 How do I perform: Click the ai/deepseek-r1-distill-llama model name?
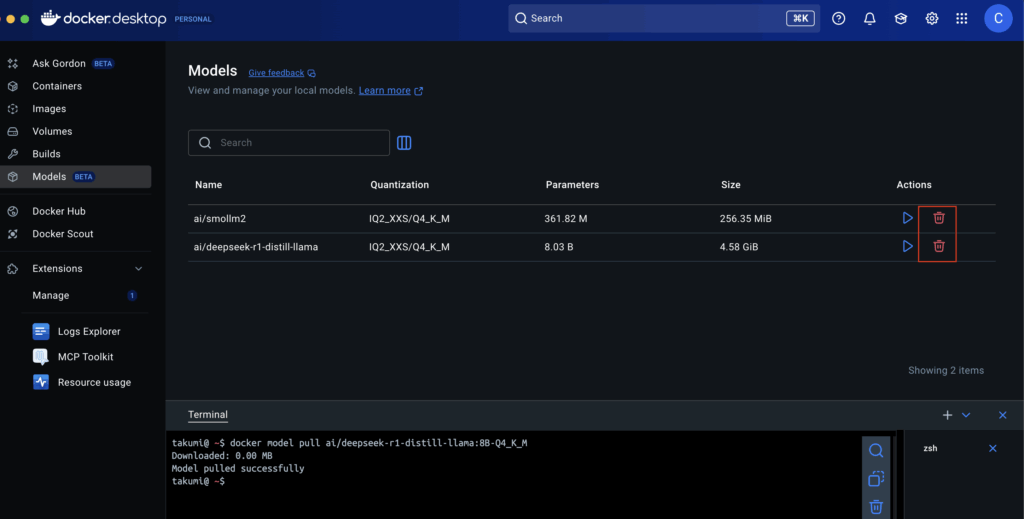255,247
